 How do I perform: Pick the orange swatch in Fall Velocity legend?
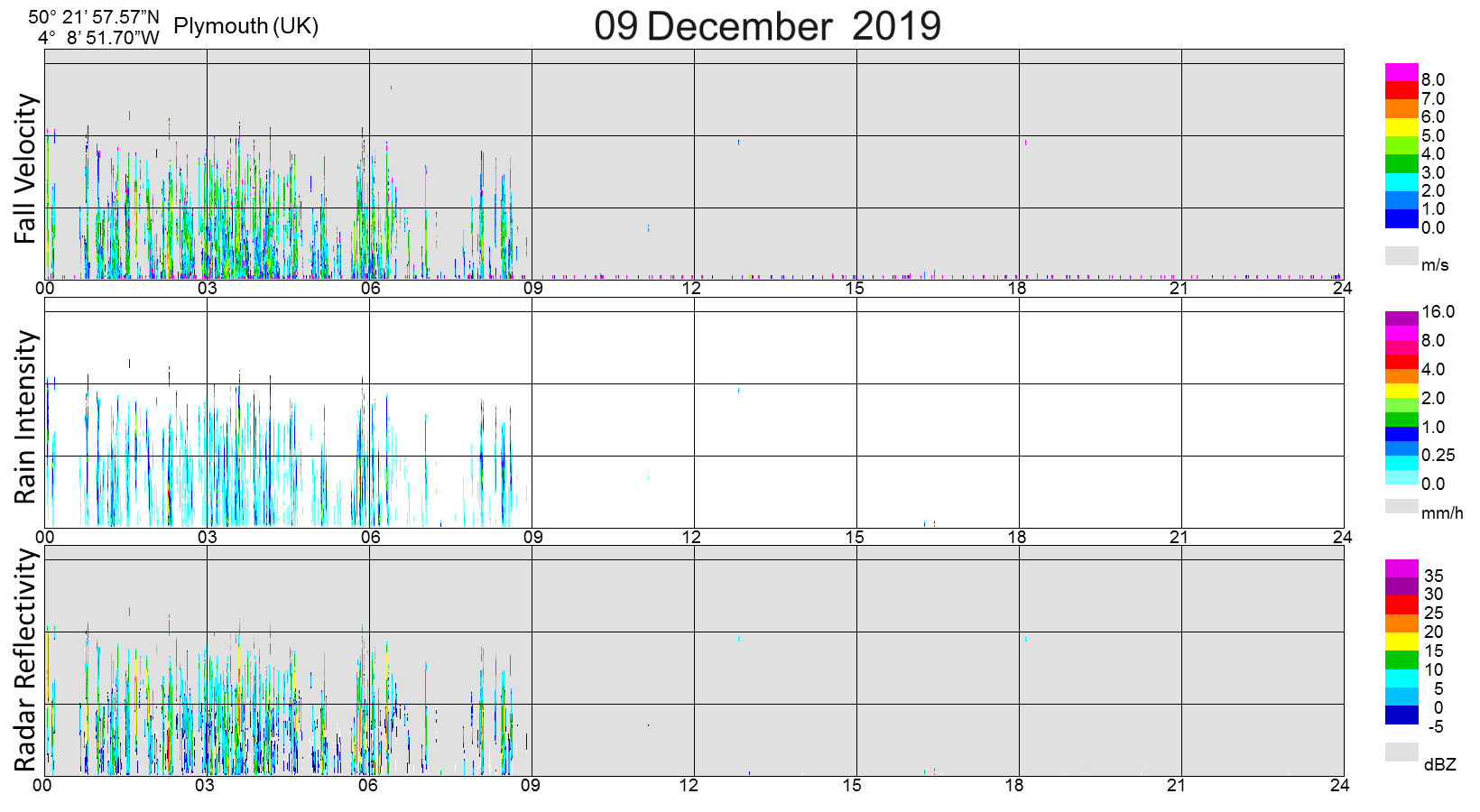[1401, 109]
